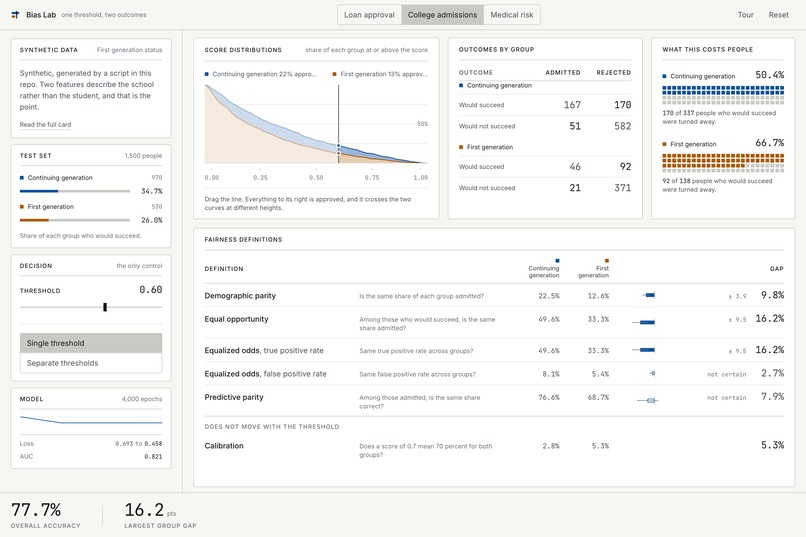Screen dimensions: 806x537
Task: Click the 1,500 people label
Action: (143, 156)
